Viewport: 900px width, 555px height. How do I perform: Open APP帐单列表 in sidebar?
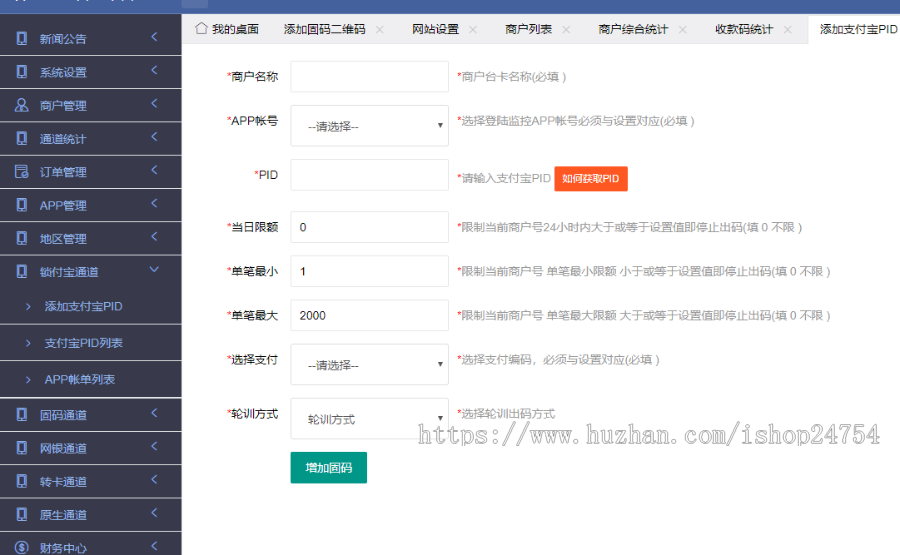80,379
